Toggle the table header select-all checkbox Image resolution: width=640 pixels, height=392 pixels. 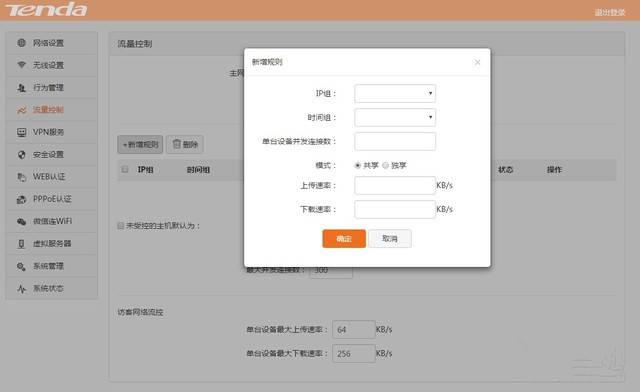125,169
